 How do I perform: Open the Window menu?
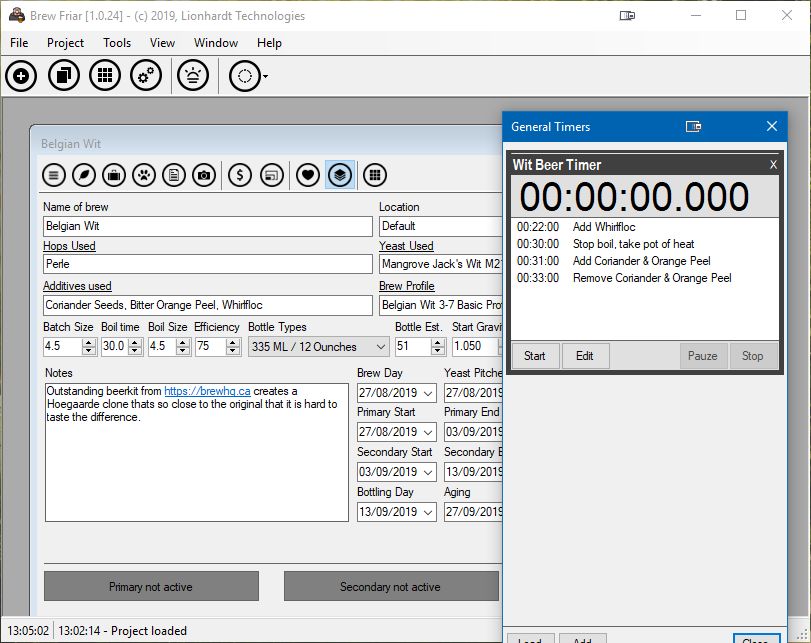216,43
